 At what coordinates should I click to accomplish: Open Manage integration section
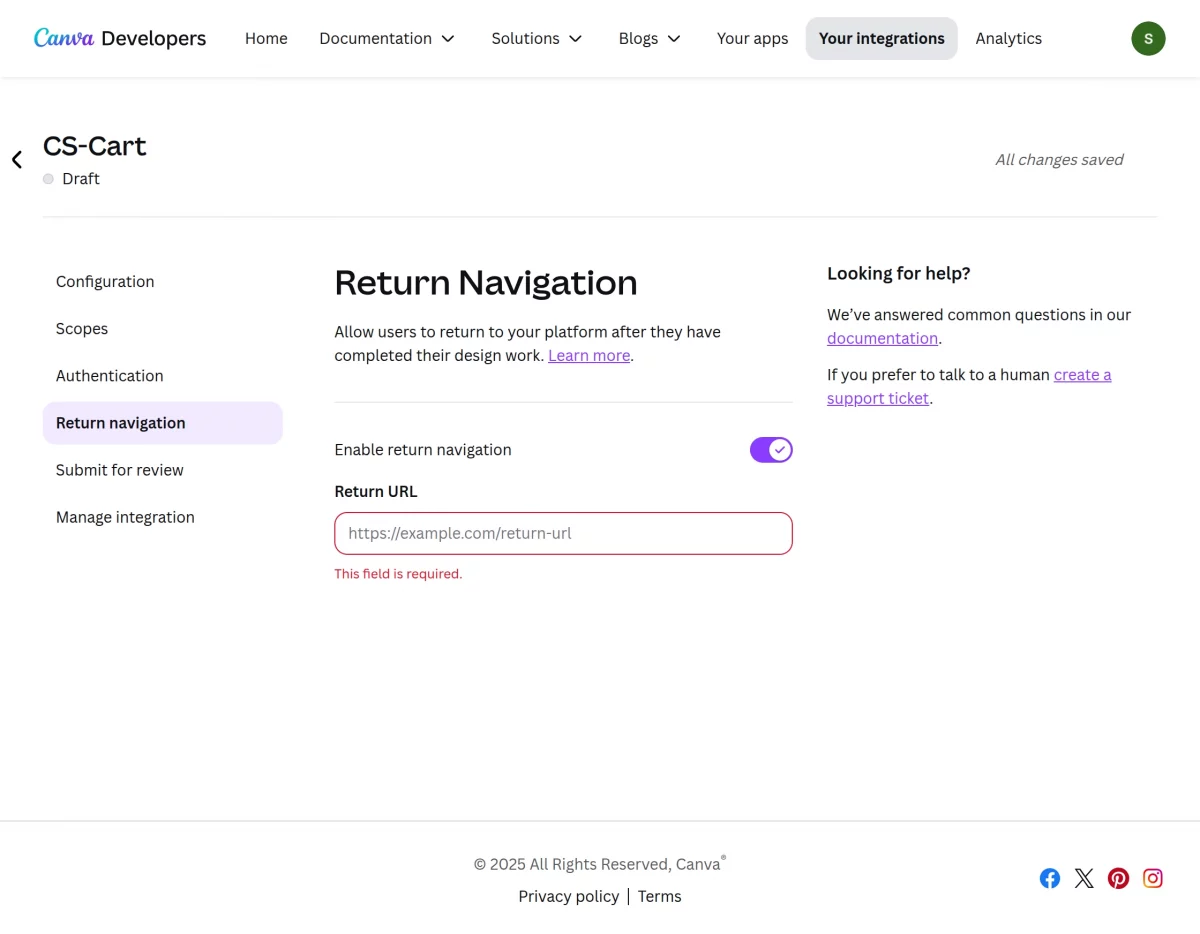163,517
